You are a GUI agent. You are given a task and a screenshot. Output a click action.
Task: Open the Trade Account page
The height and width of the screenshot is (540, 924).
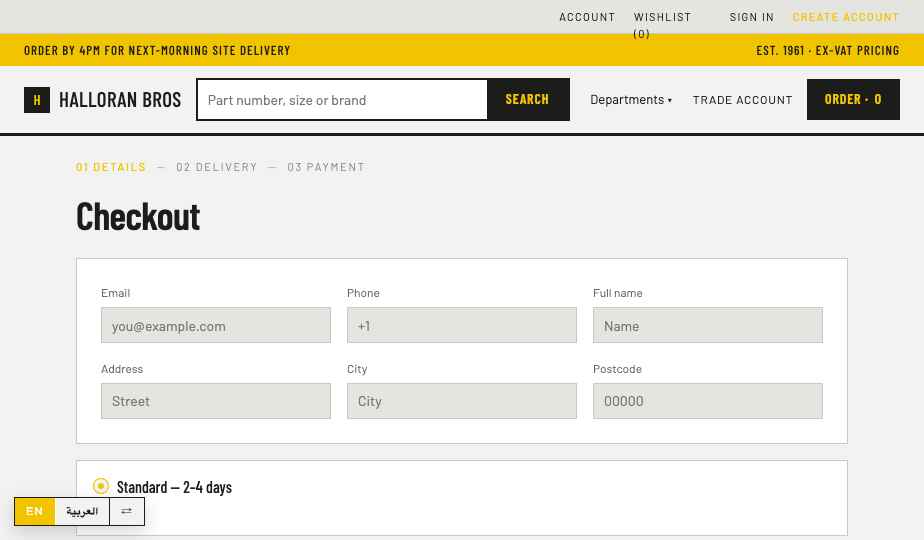coord(742,100)
